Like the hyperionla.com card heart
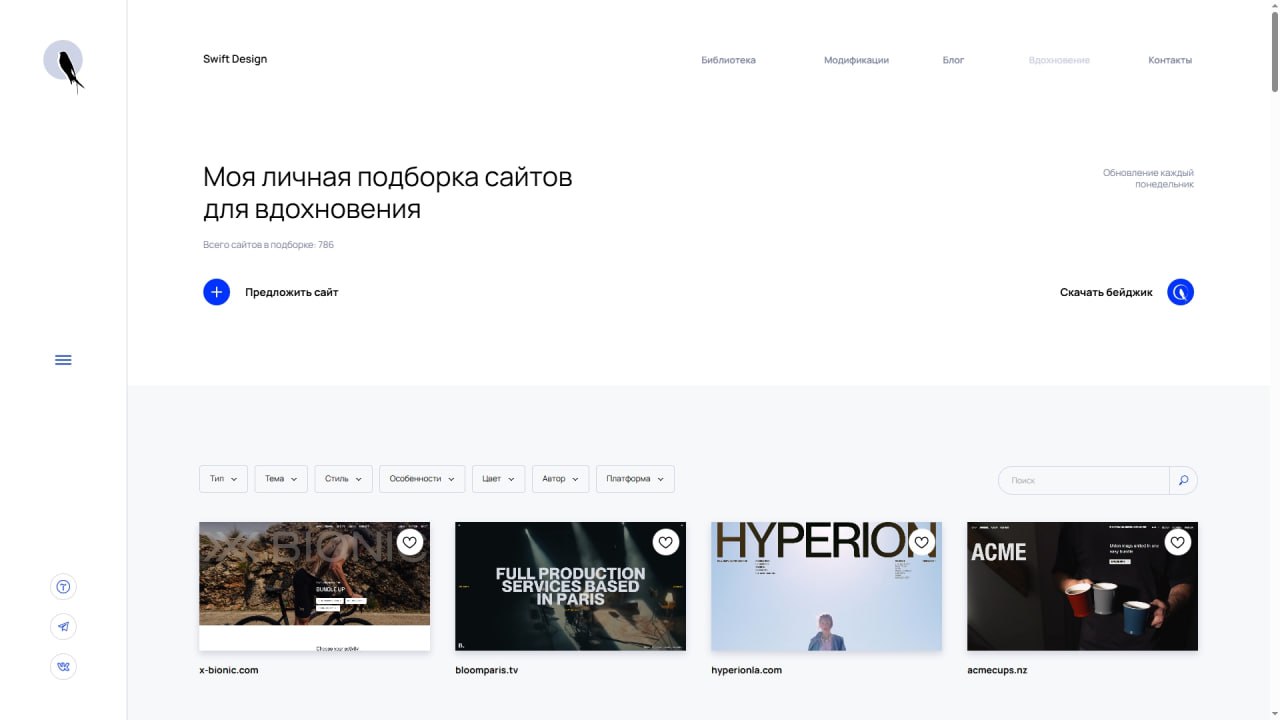The image size is (1280, 720). click(x=921, y=542)
